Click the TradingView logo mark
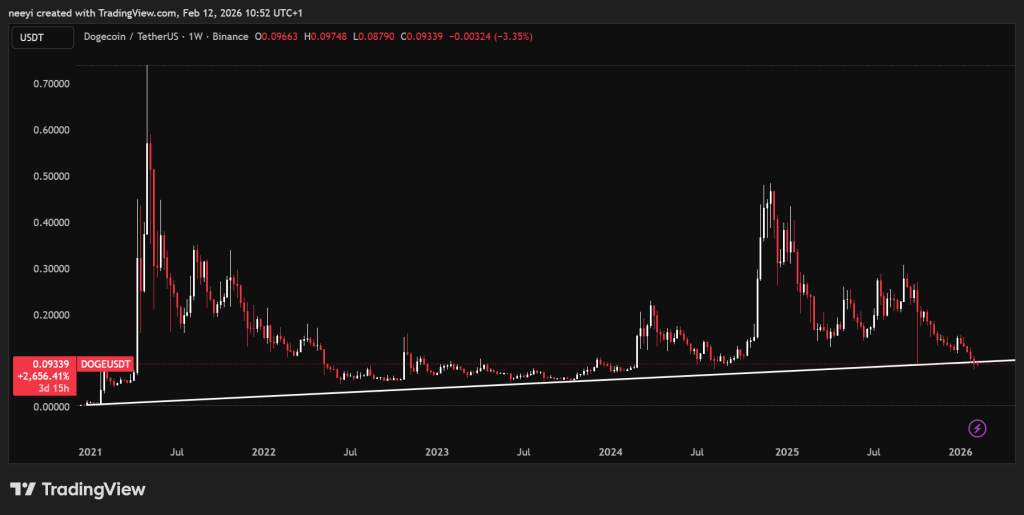The width and height of the screenshot is (1024, 515). click(x=24, y=490)
